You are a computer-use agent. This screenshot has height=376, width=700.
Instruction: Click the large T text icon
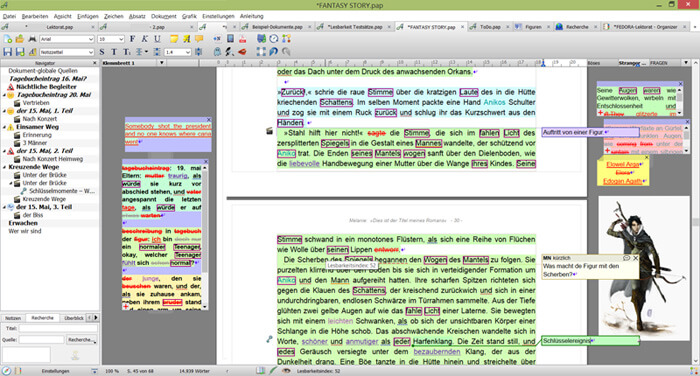point(114,52)
